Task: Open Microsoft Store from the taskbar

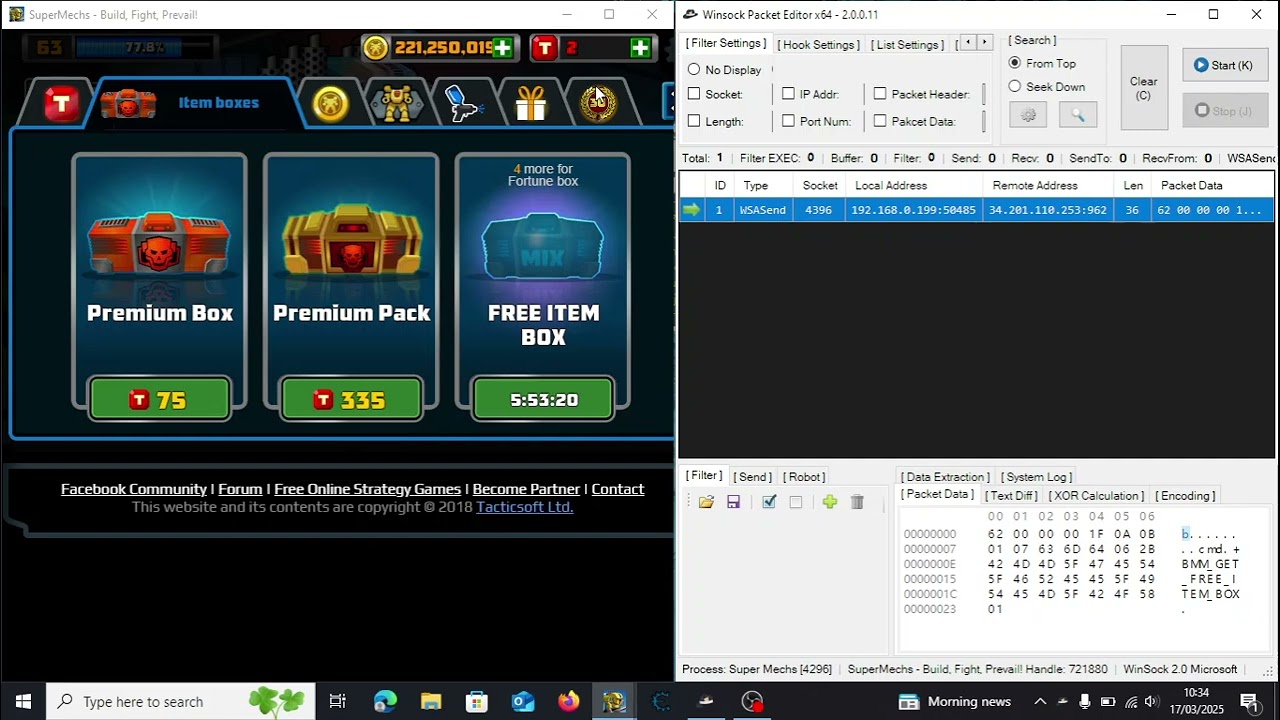Action: point(477,701)
